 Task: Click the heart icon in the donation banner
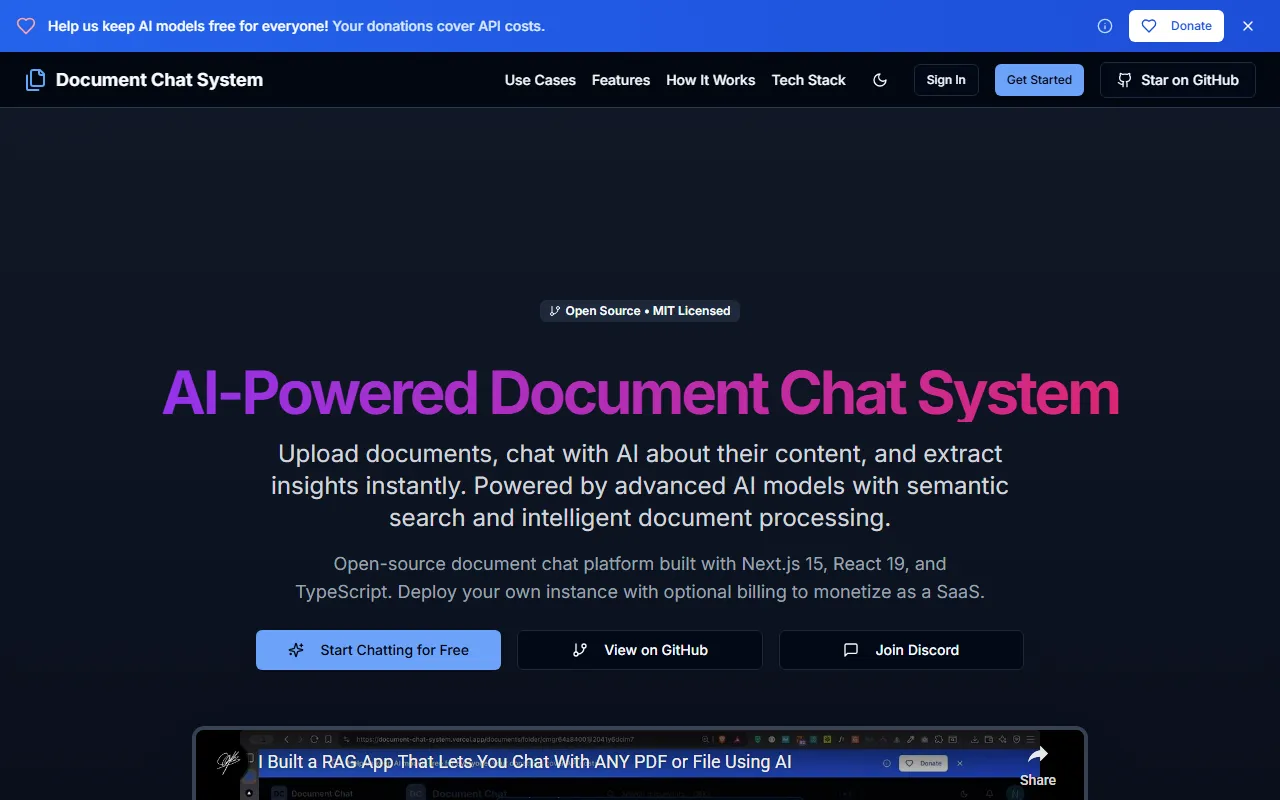click(x=26, y=26)
